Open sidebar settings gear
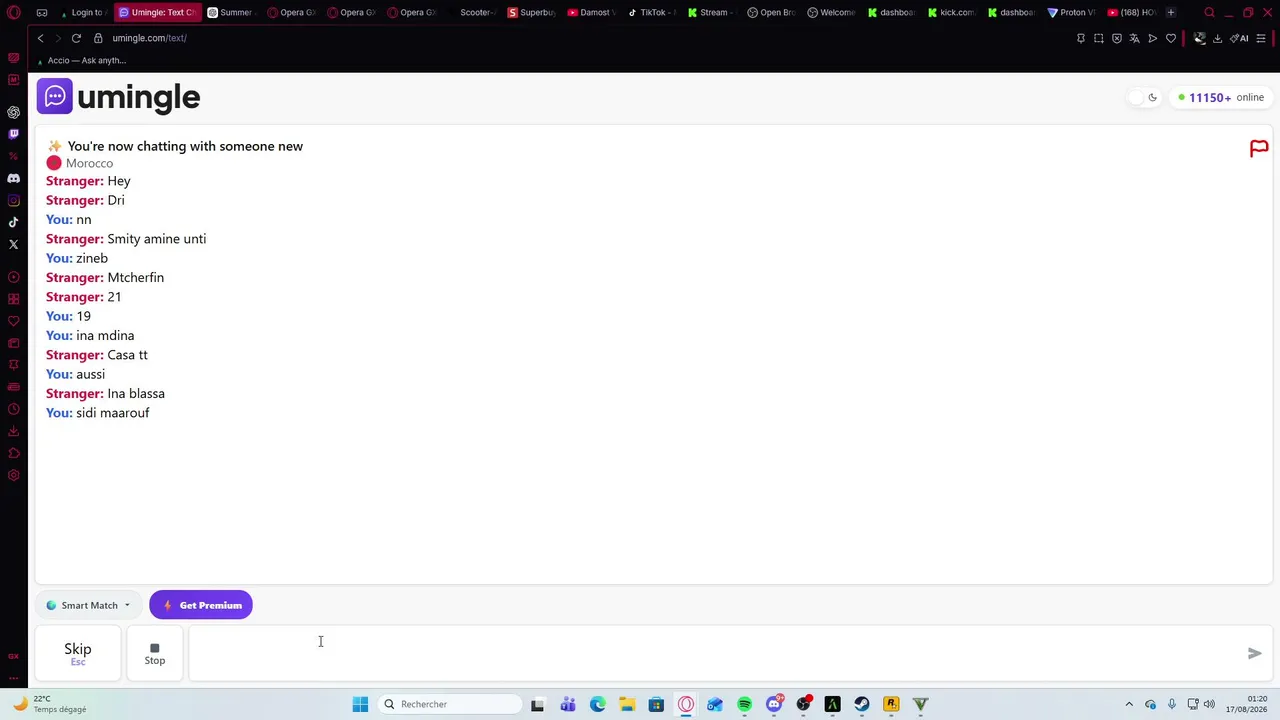This screenshot has height=720, width=1280. pyautogui.click(x=13, y=475)
